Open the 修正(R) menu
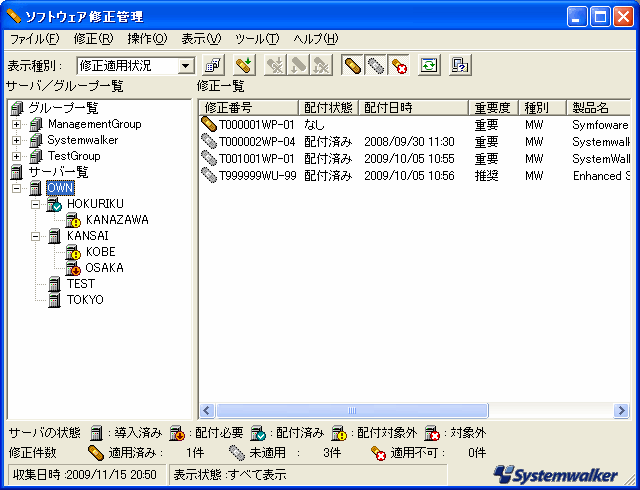This screenshot has width=640, height=490. pyautogui.click(x=93, y=39)
